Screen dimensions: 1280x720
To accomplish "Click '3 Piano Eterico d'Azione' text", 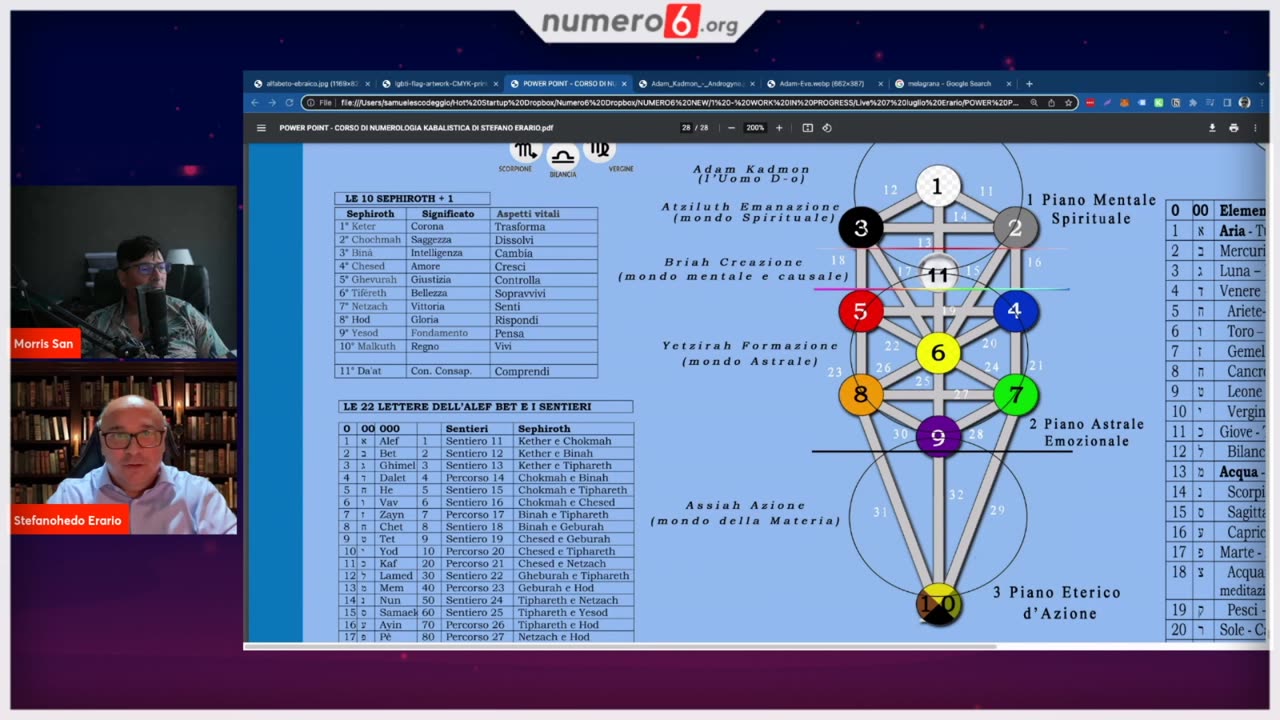I will click(x=1057, y=602).
